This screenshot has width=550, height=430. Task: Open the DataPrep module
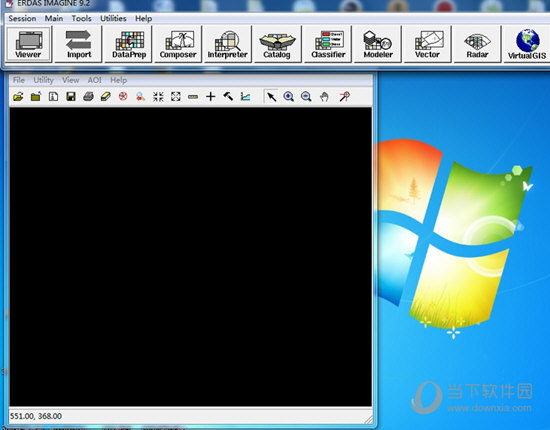129,44
